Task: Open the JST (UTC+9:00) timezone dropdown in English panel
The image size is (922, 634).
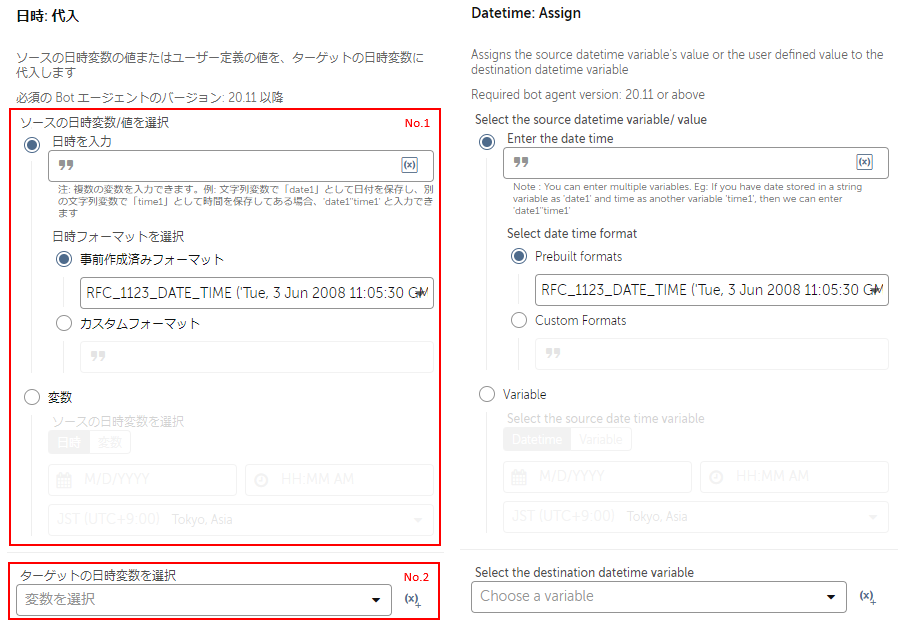Action: point(695,517)
